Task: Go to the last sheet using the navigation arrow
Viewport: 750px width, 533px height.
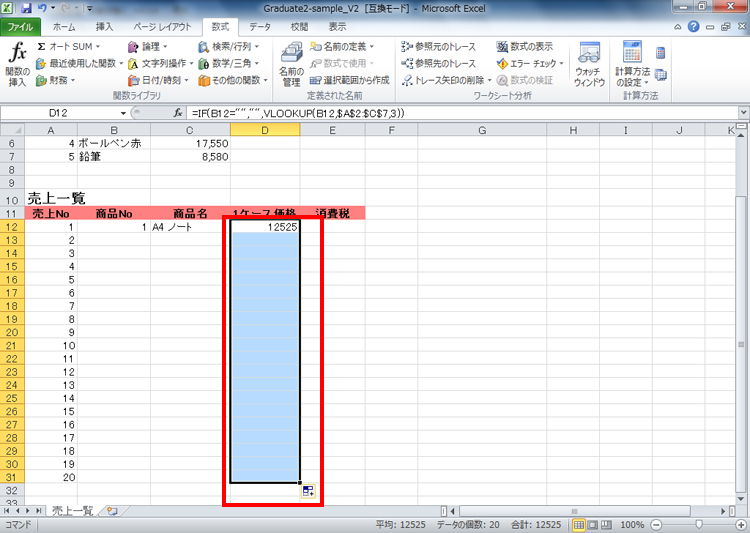Action: pos(39,511)
